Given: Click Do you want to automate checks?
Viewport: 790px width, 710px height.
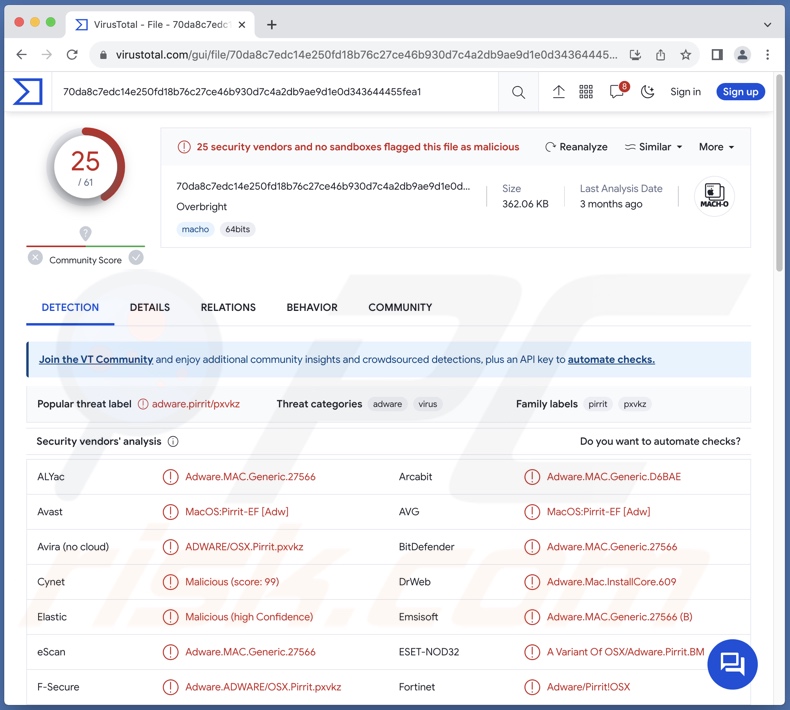Looking at the screenshot, I should (660, 441).
